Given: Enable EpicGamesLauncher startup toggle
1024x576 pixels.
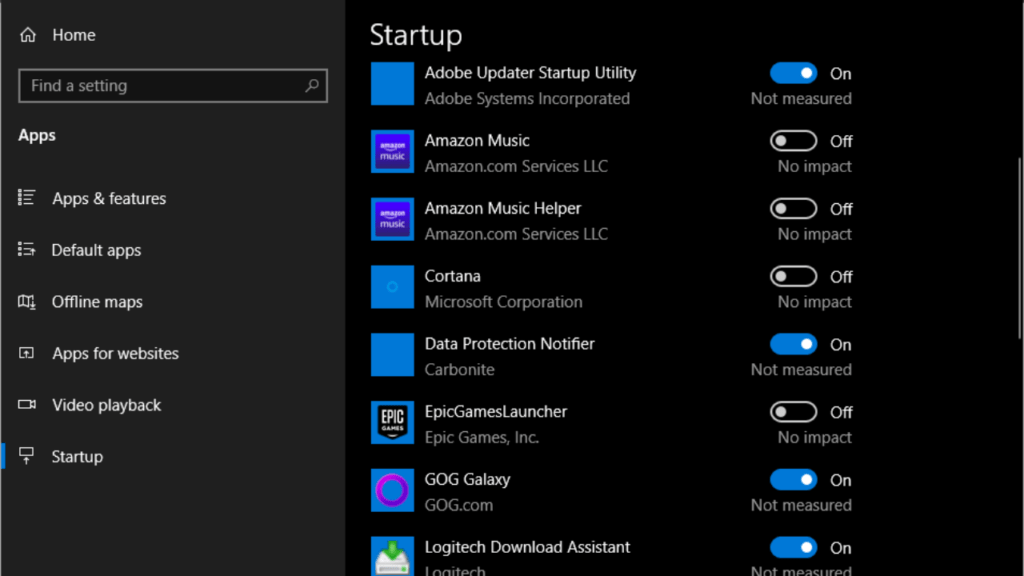Looking at the screenshot, I should [793, 412].
